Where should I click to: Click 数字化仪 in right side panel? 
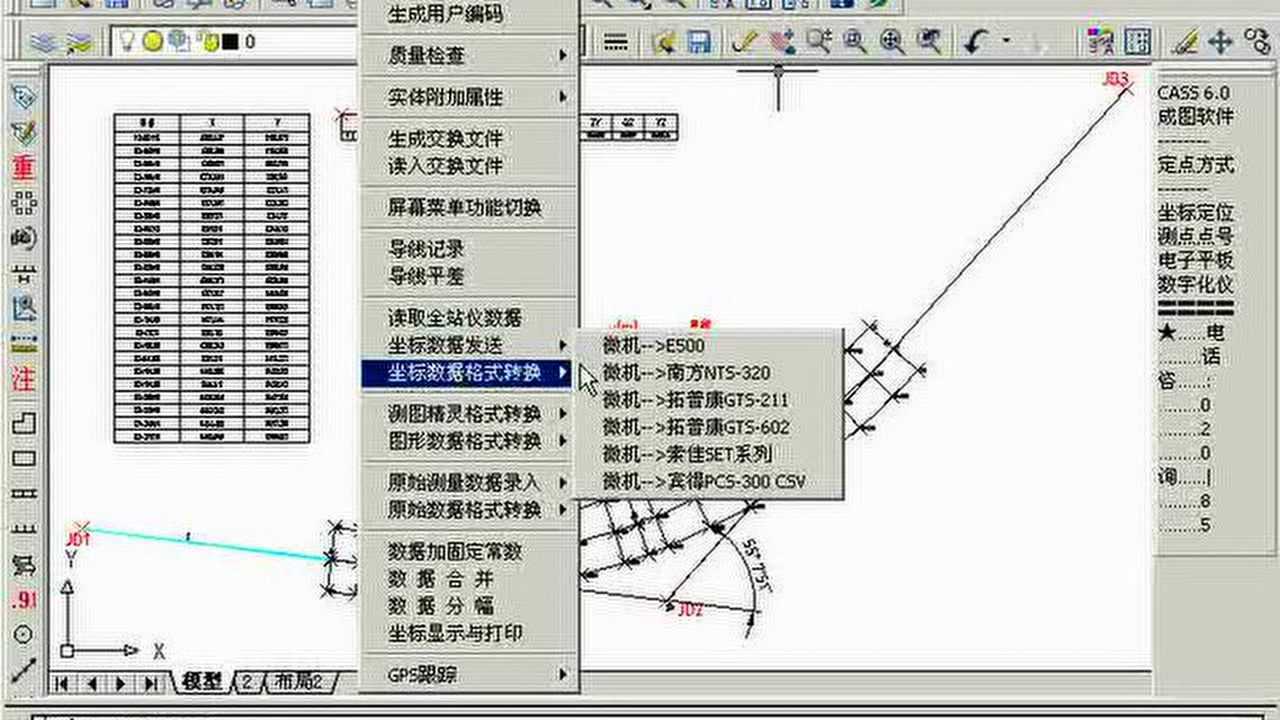click(1196, 285)
